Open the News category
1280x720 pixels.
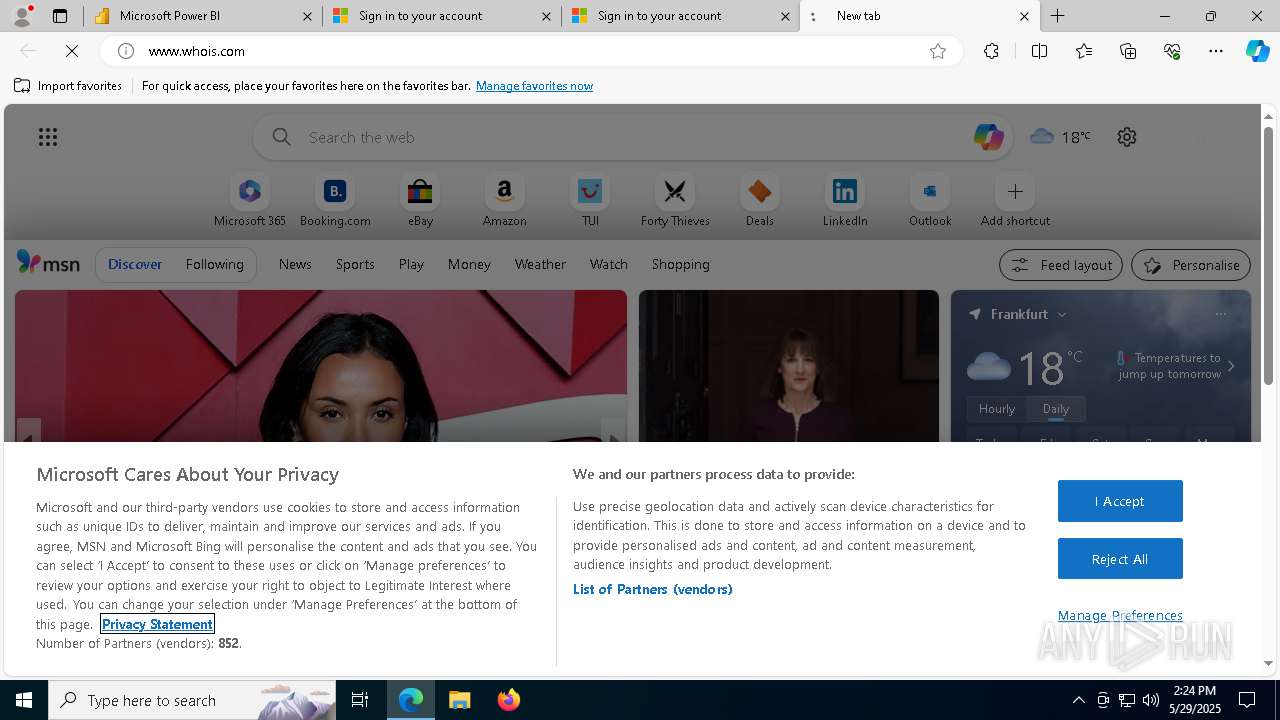point(295,264)
